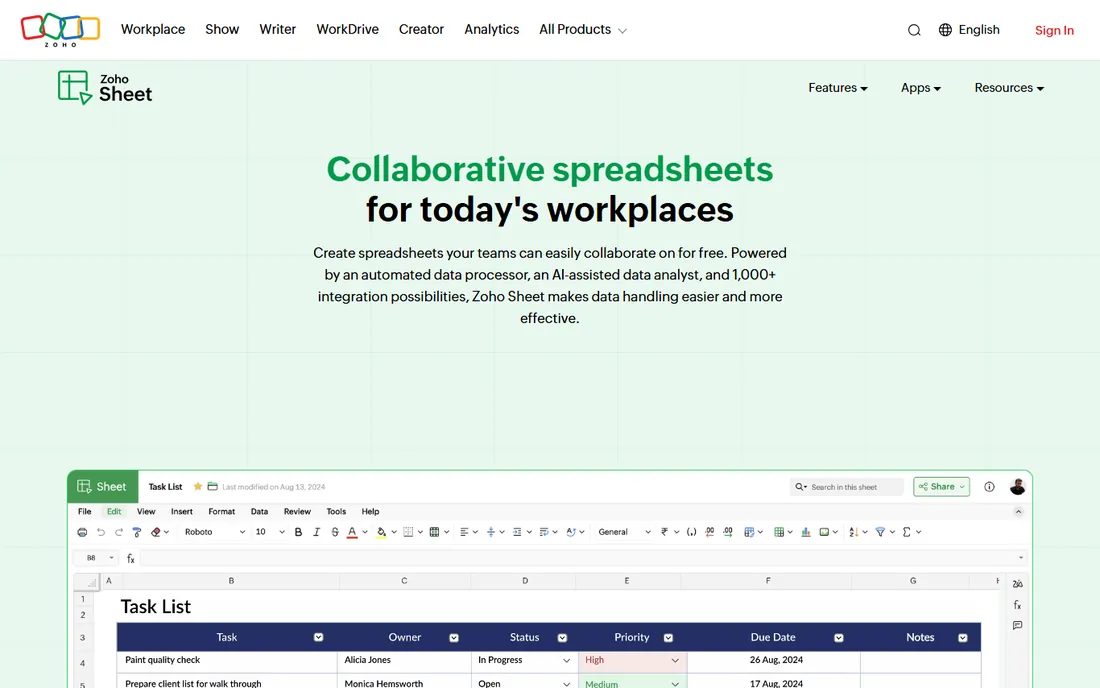Click the horizontal align icon
Viewport: 1100px width, 688px height.
point(464,532)
